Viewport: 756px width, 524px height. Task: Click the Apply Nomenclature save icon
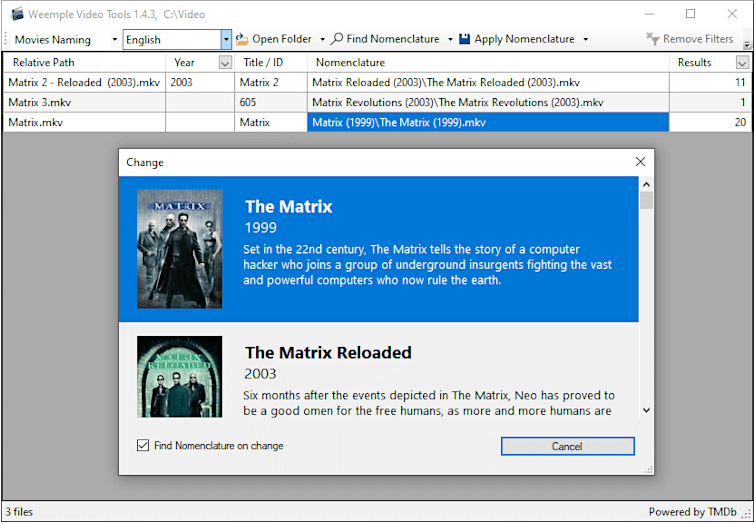point(464,39)
